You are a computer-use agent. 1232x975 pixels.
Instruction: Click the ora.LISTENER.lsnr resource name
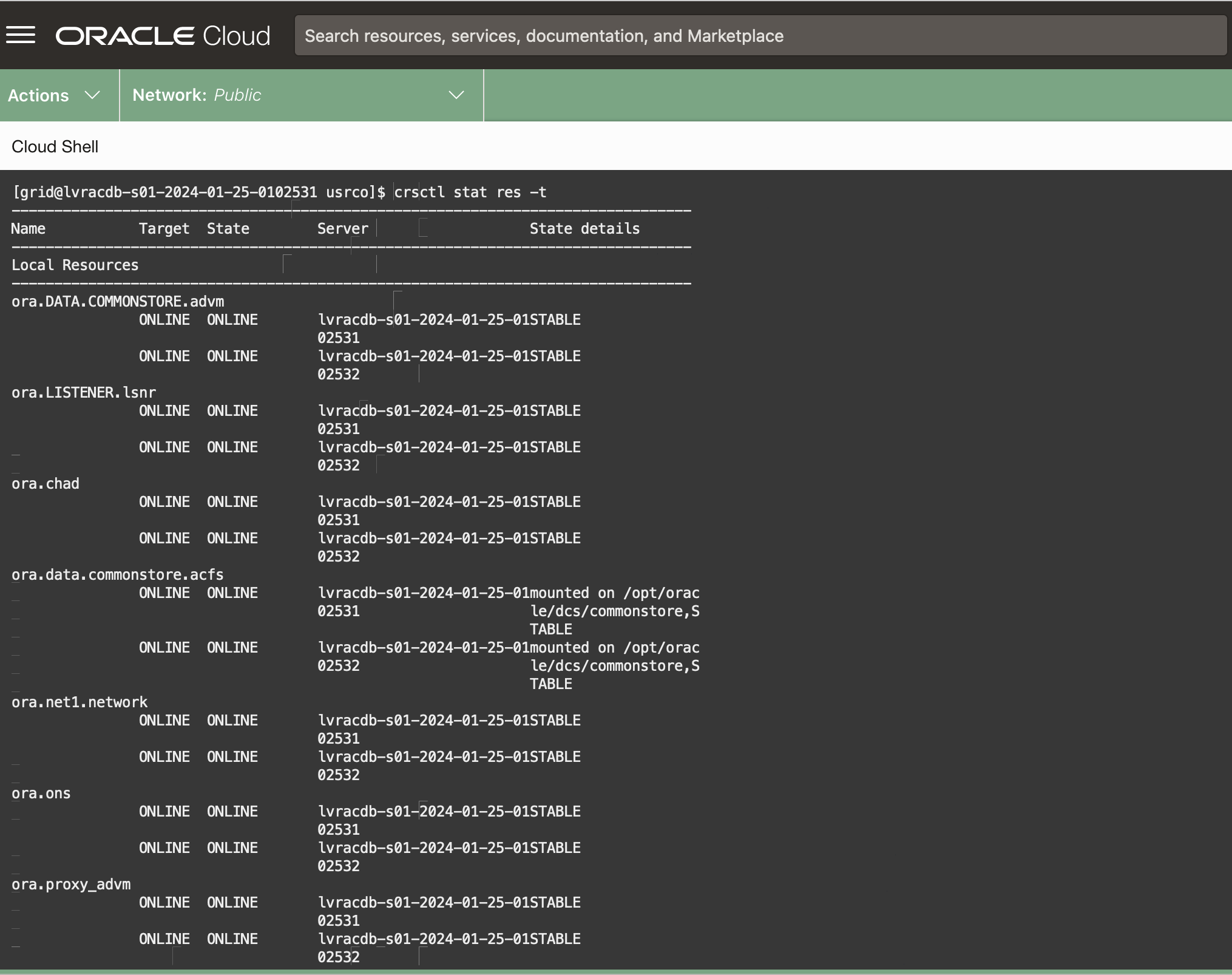(84, 393)
